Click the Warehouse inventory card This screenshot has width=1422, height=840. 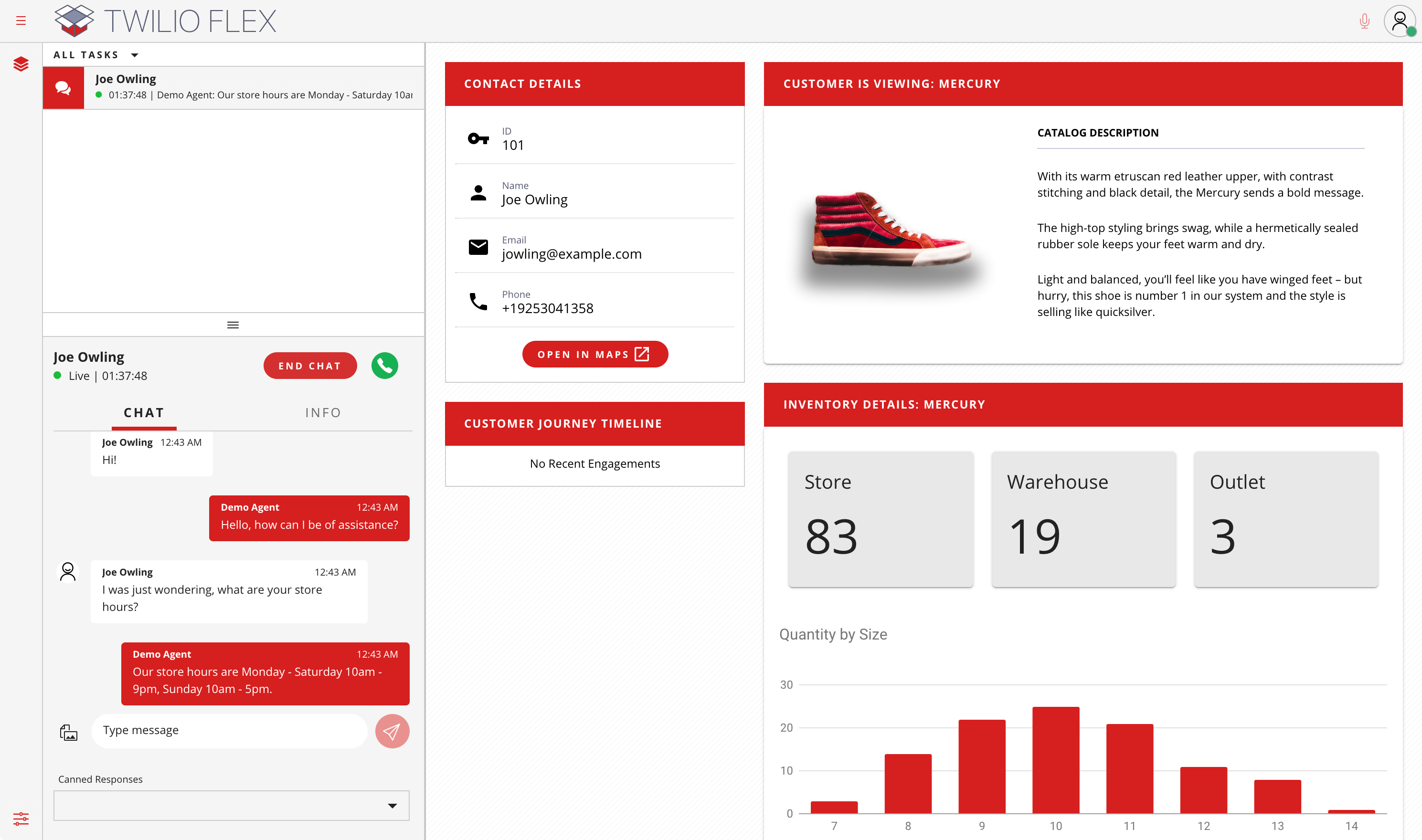pyautogui.click(x=1083, y=518)
